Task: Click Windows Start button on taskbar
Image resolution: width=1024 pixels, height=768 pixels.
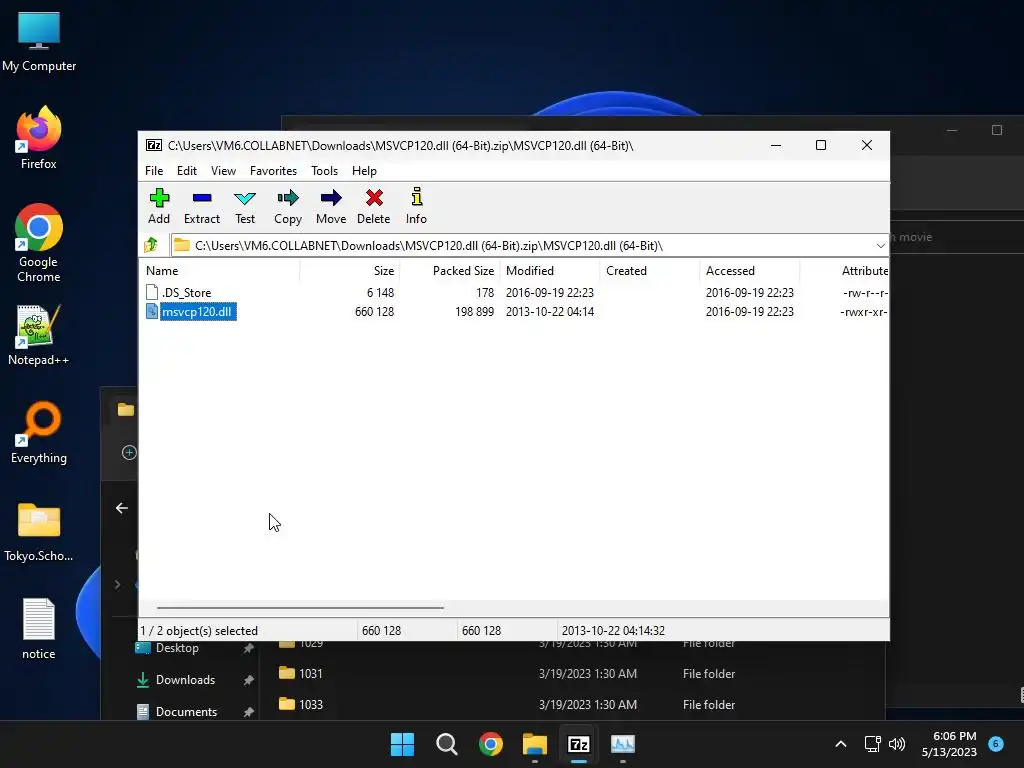Action: (402, 744)
